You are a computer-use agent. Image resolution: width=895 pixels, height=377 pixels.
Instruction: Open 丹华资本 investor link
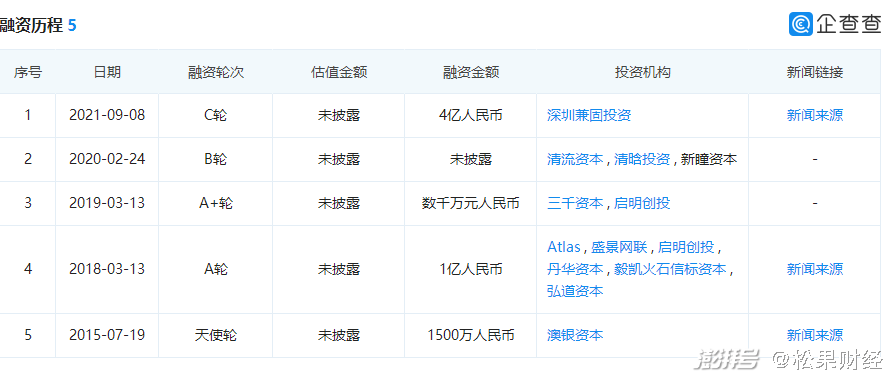[575, 269]
